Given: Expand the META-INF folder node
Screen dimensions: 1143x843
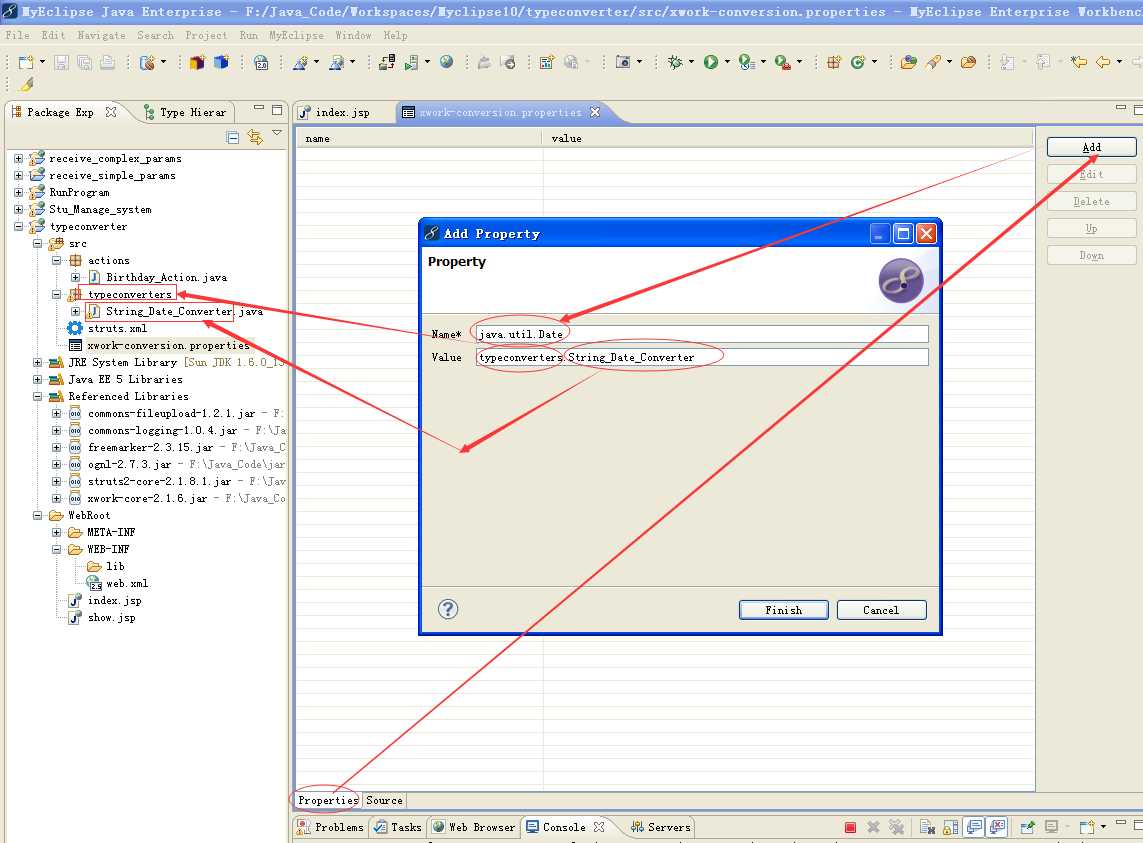Looking at the screenshot, I should click(x=56, y=532).
